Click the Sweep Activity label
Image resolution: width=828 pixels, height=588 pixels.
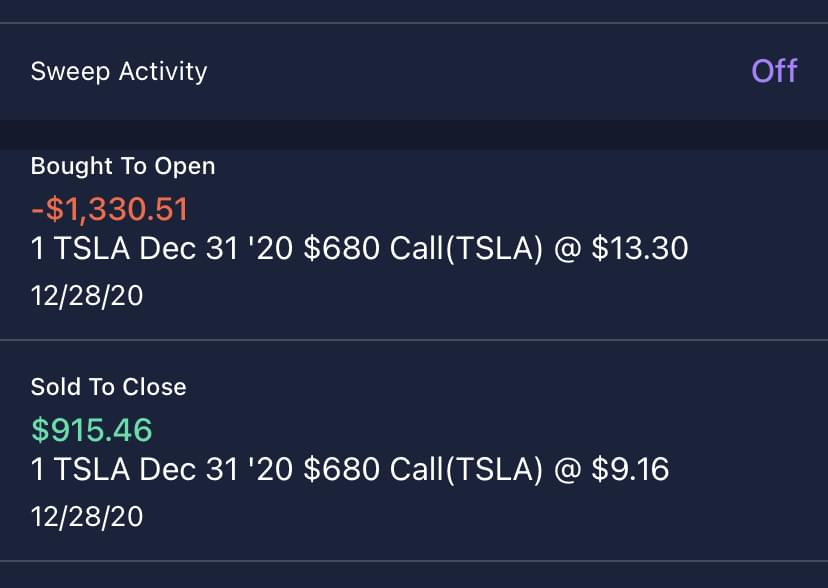coord(119,72)
